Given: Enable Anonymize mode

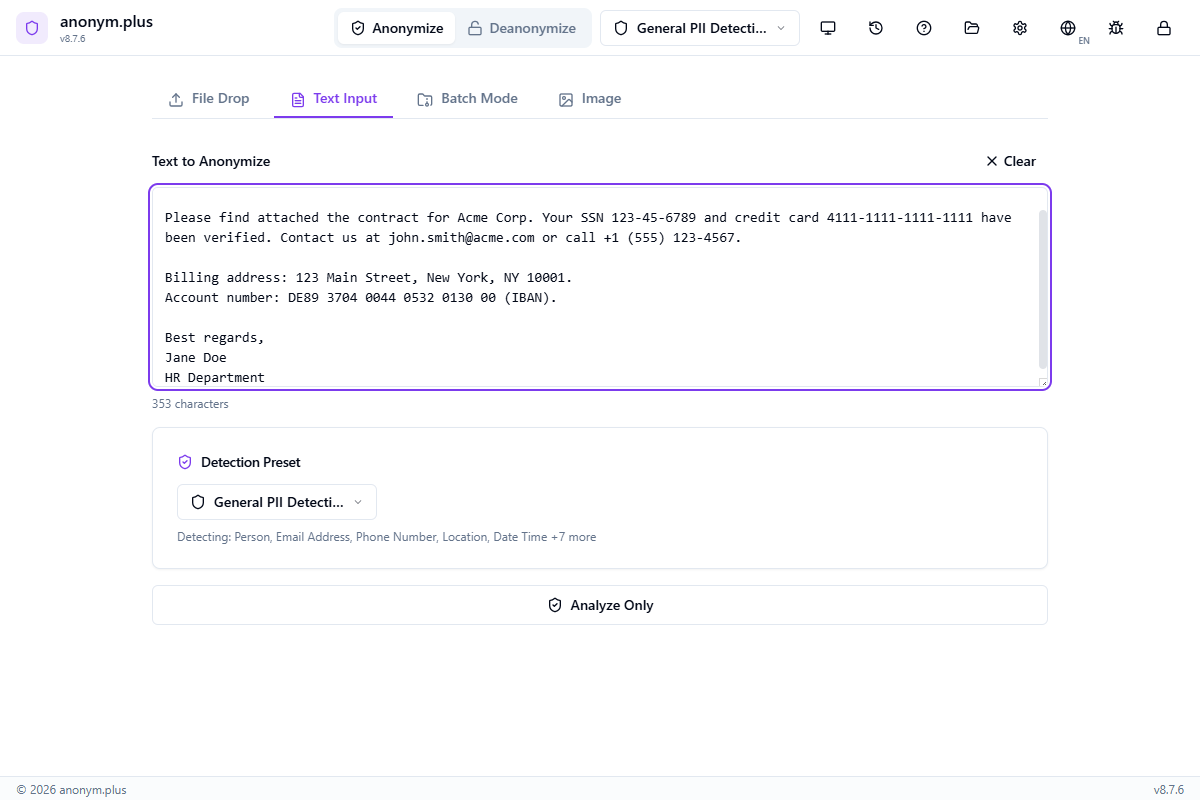Looking at the screenshot, I should (x=396, y=28).
